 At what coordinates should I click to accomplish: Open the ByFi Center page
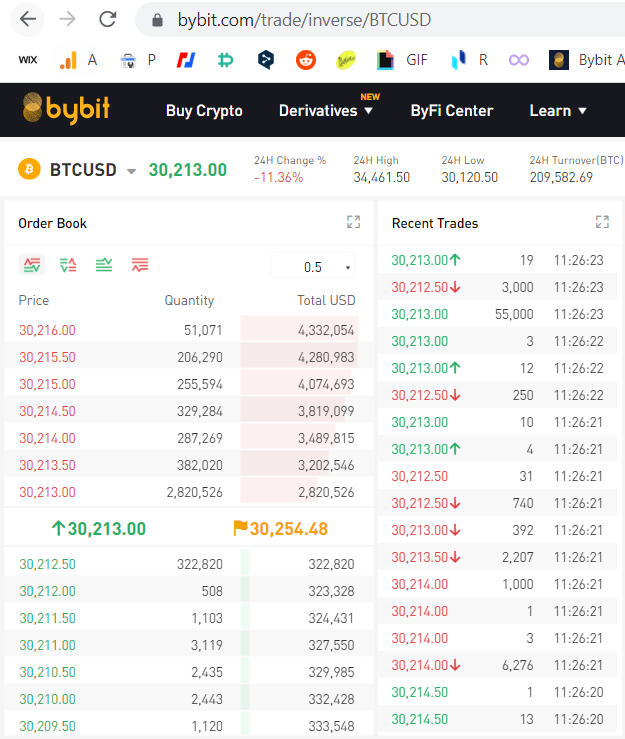coord(452,110)
